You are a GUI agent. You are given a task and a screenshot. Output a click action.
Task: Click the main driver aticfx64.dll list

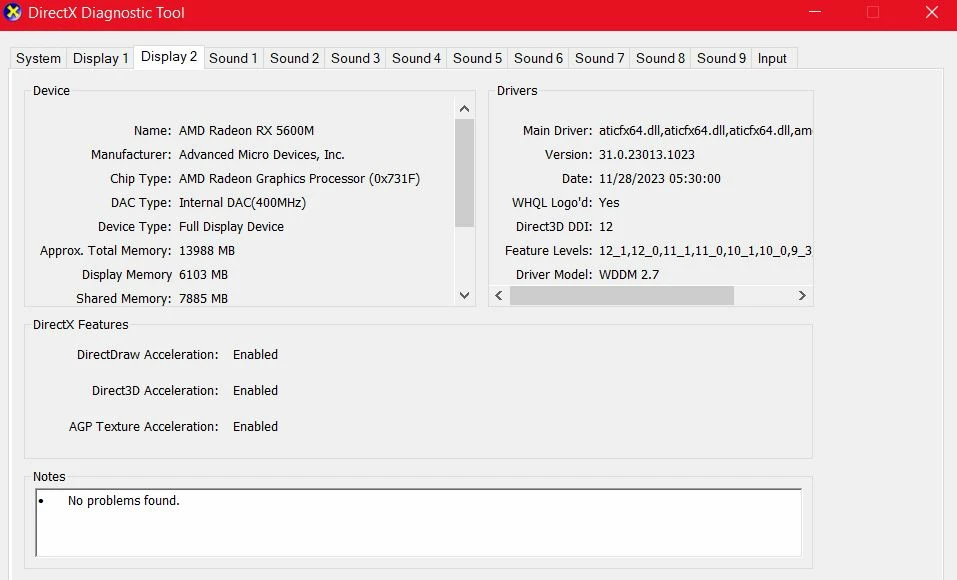tap(705, 131)
